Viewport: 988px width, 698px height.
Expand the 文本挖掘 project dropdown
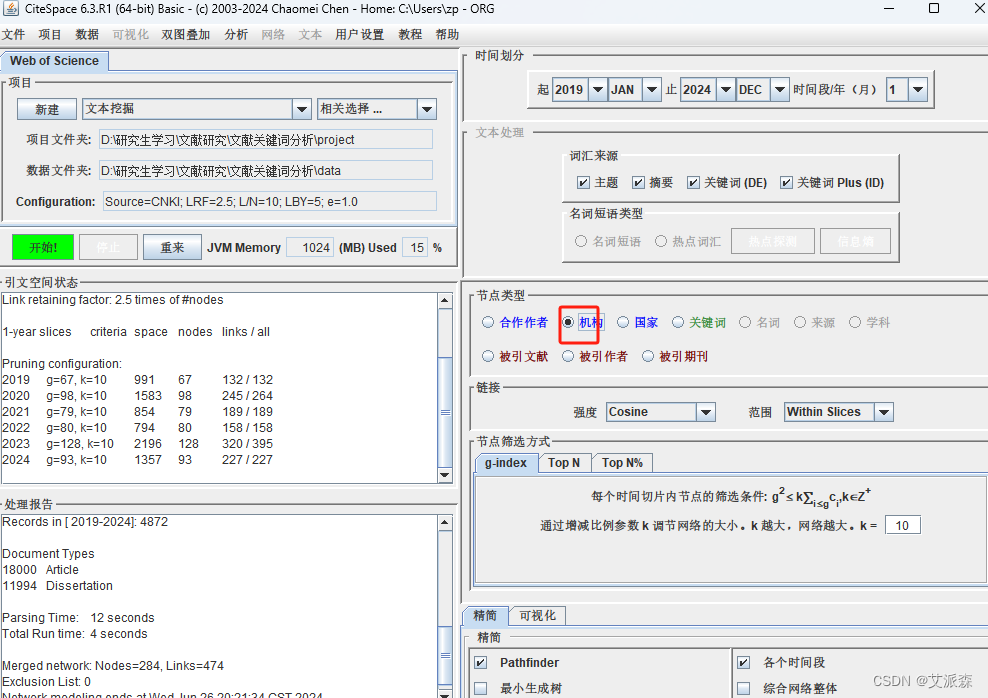coord(302,109)
